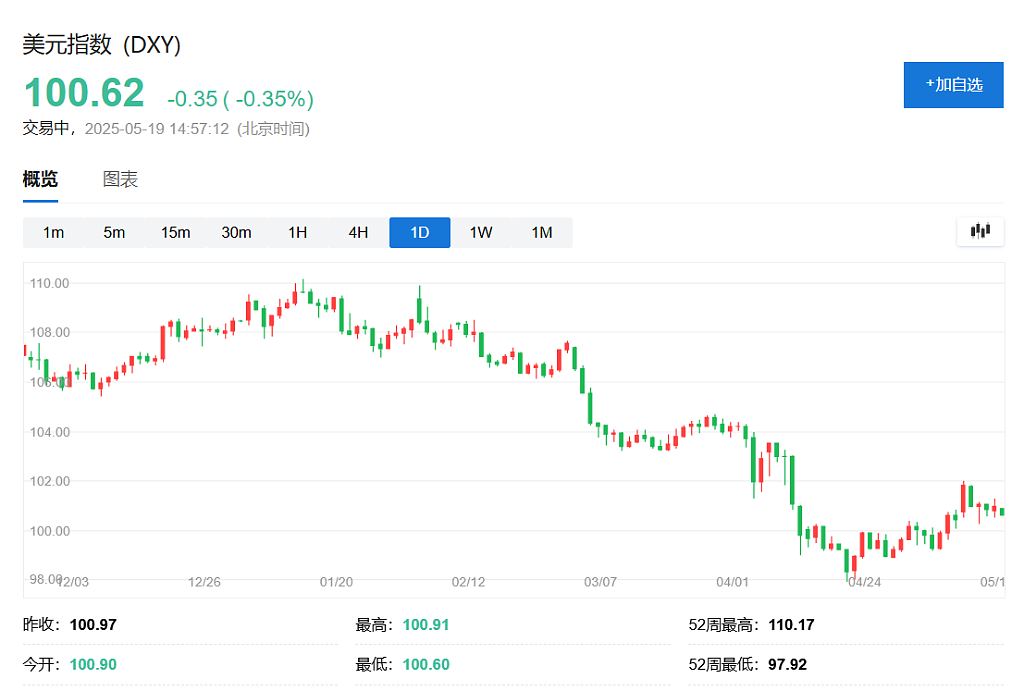Select the 1M monthly timeframe
Image resolution: width=1024 pixels, height=697 pixels.
[542, 233]
